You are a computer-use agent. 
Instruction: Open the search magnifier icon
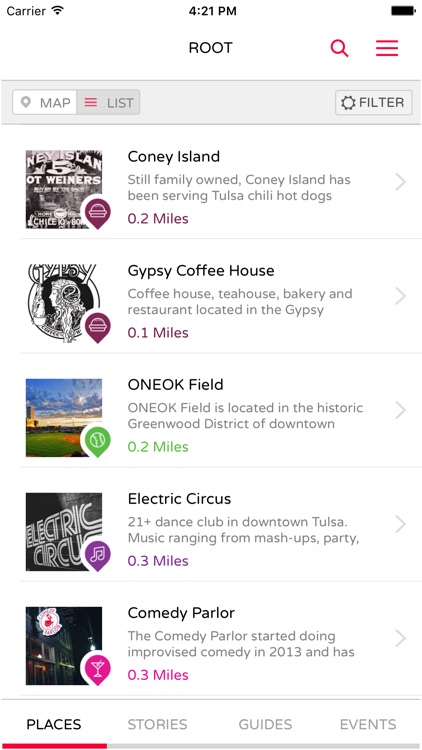(x=339, y=48)
